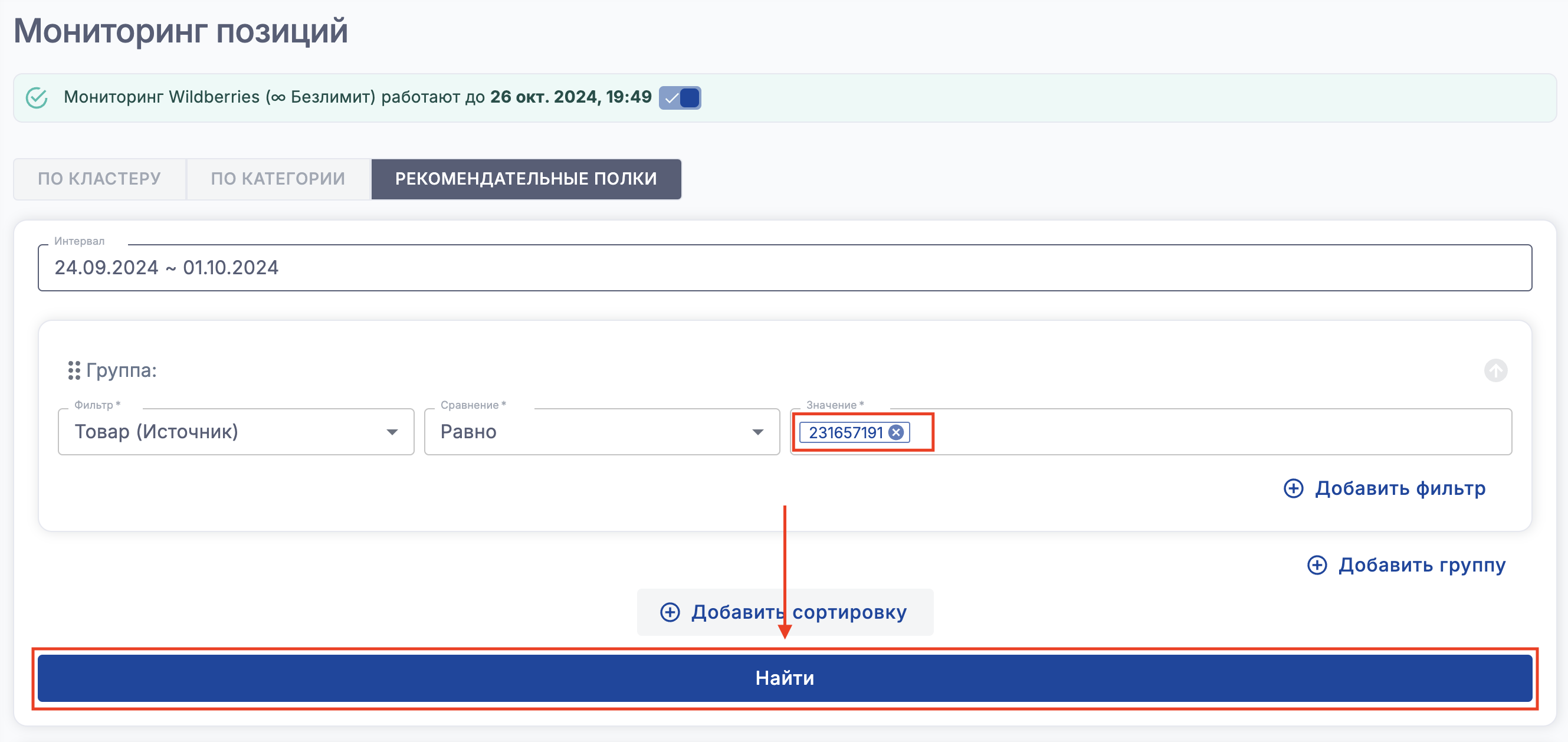Click the Сравнение dropdown caret
Screen dimensions: 1568x742
tap(757, 432)
